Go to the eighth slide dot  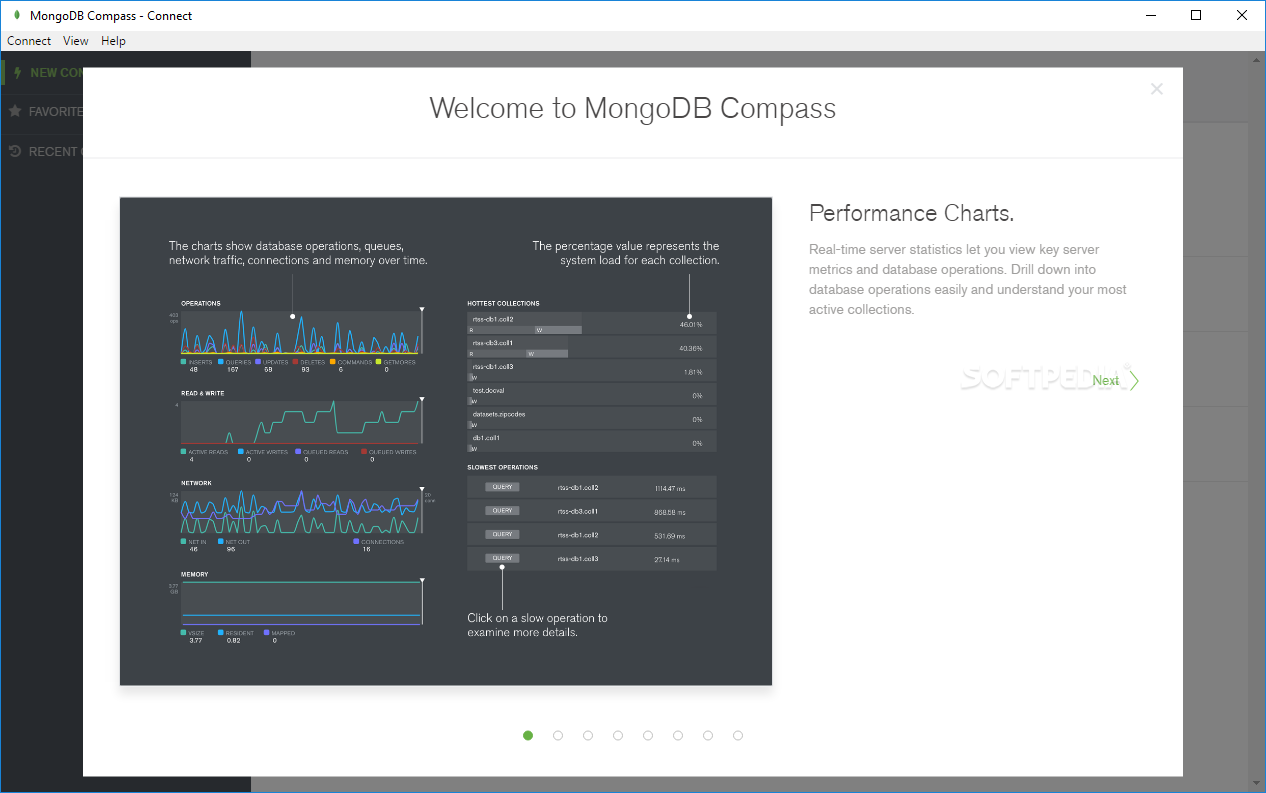point(738,736)
